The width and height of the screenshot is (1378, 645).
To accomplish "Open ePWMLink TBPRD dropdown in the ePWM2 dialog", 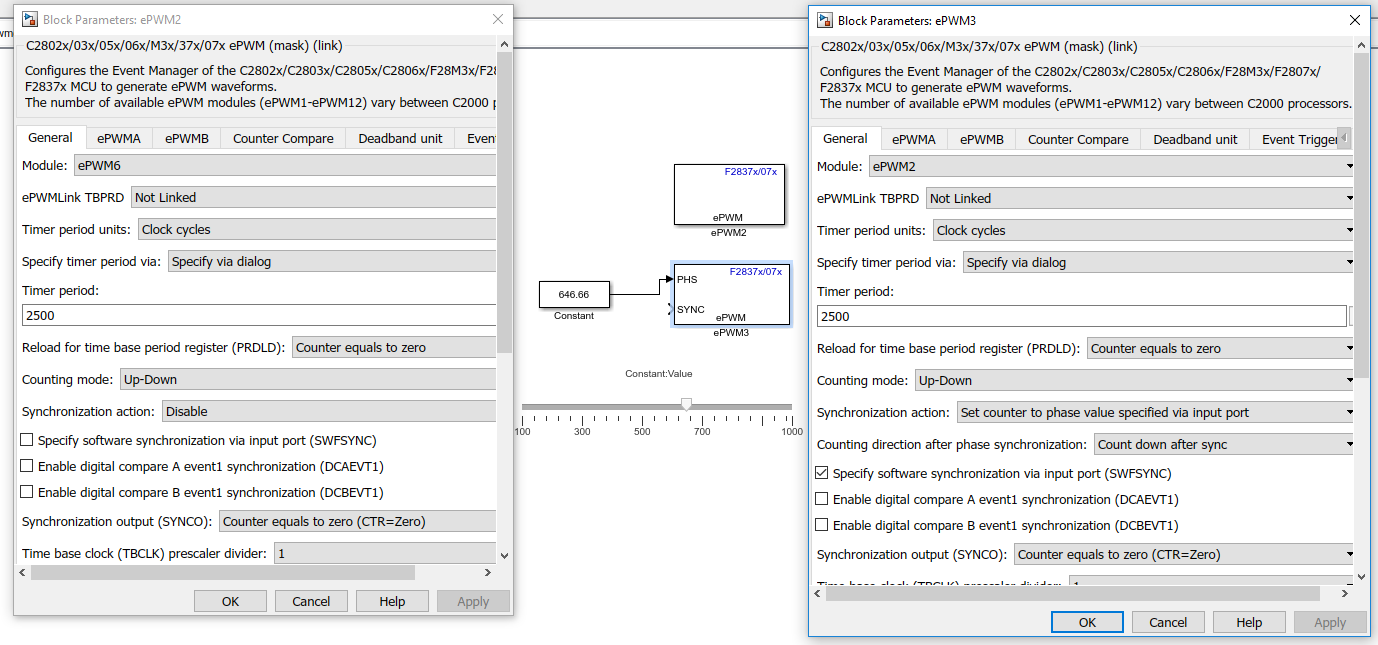I will (313, 197).
